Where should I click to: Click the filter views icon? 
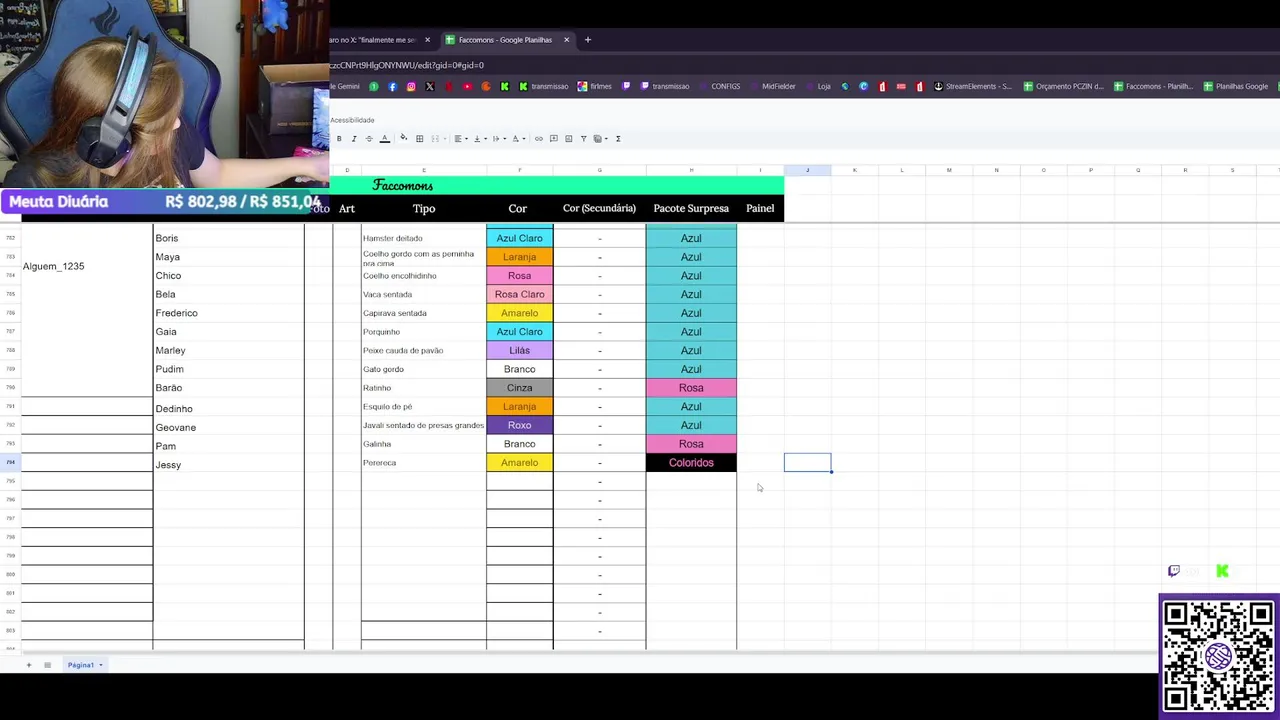coord(598,139)
